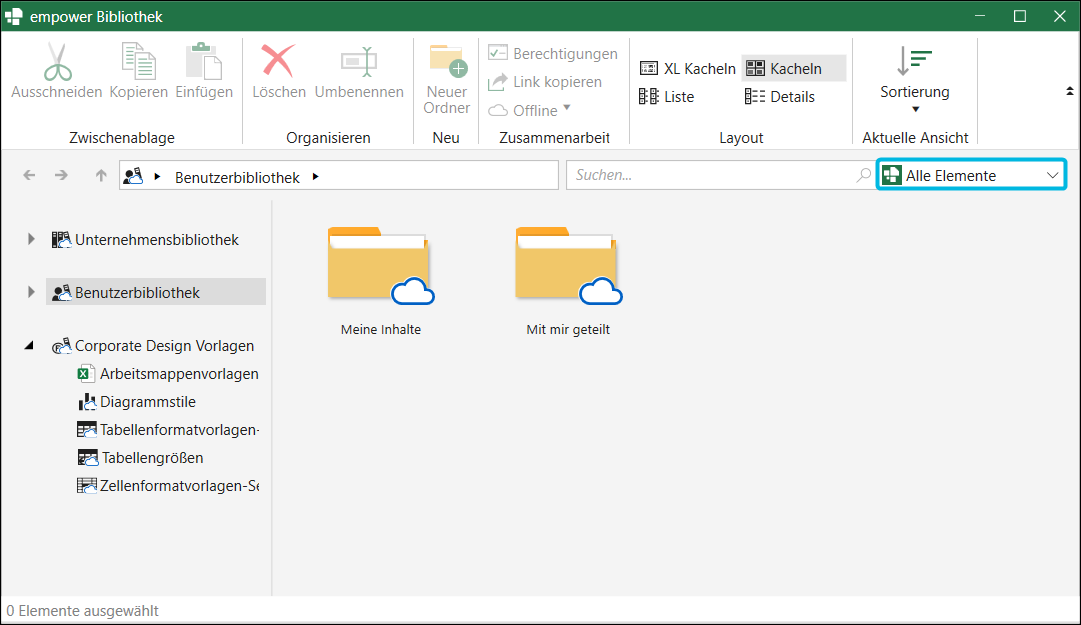Viewport: 1081px width, 625px height.
Task: Open the Alle Elemente filter dropdown
Action: (x=971, y=175)
